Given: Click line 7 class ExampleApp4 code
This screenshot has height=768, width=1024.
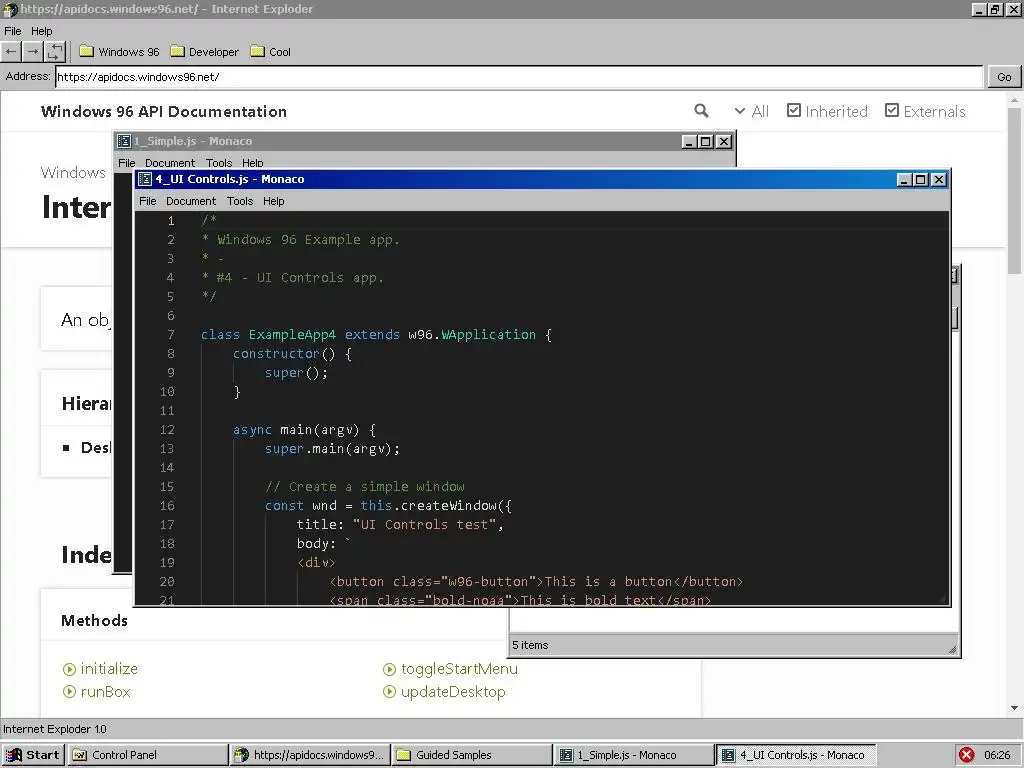Looking at the screenshot, I should [x=376, y=334].
